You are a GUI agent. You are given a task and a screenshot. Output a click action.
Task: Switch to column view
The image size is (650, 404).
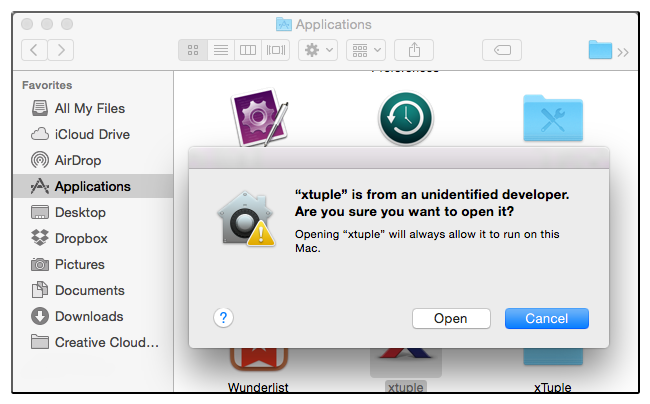pyautogui.click(x=248, y=49)
